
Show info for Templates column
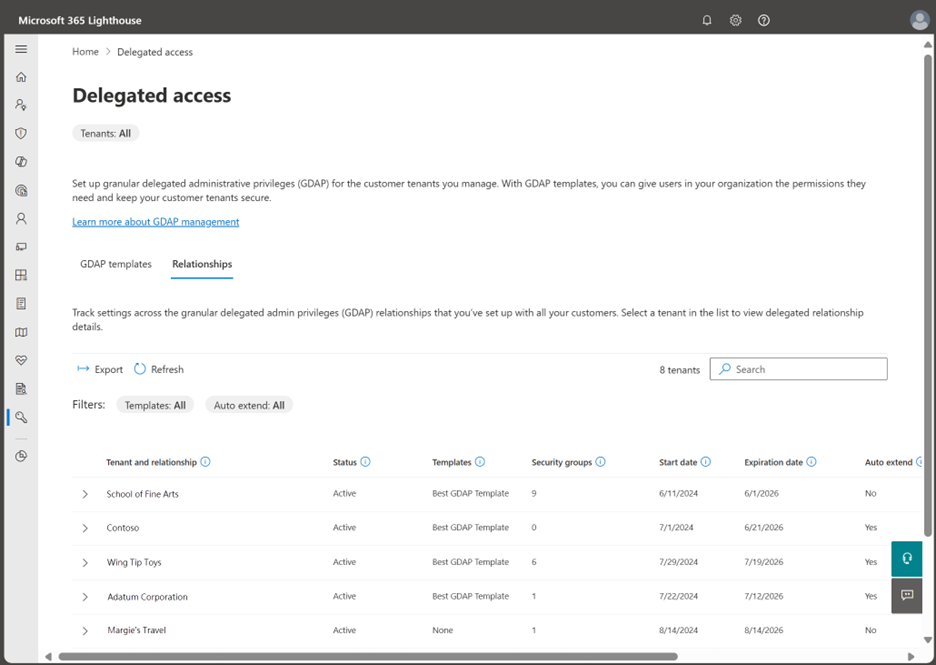coord(480,462)
